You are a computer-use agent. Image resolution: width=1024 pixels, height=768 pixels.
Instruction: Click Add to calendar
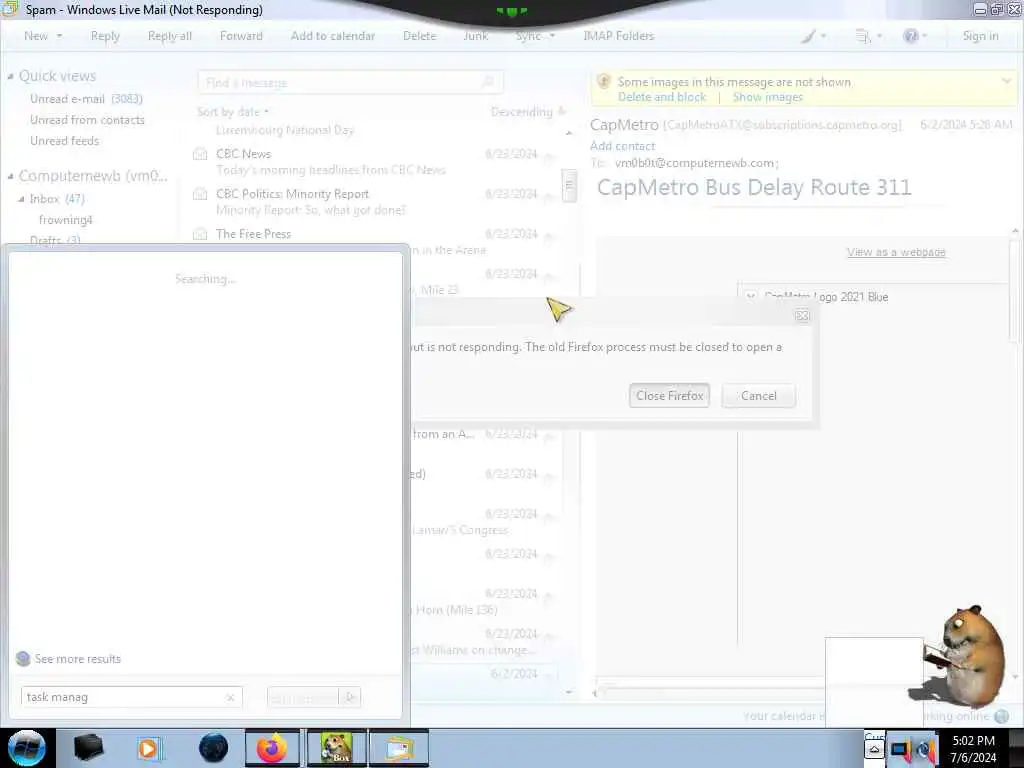pos(333,36)
